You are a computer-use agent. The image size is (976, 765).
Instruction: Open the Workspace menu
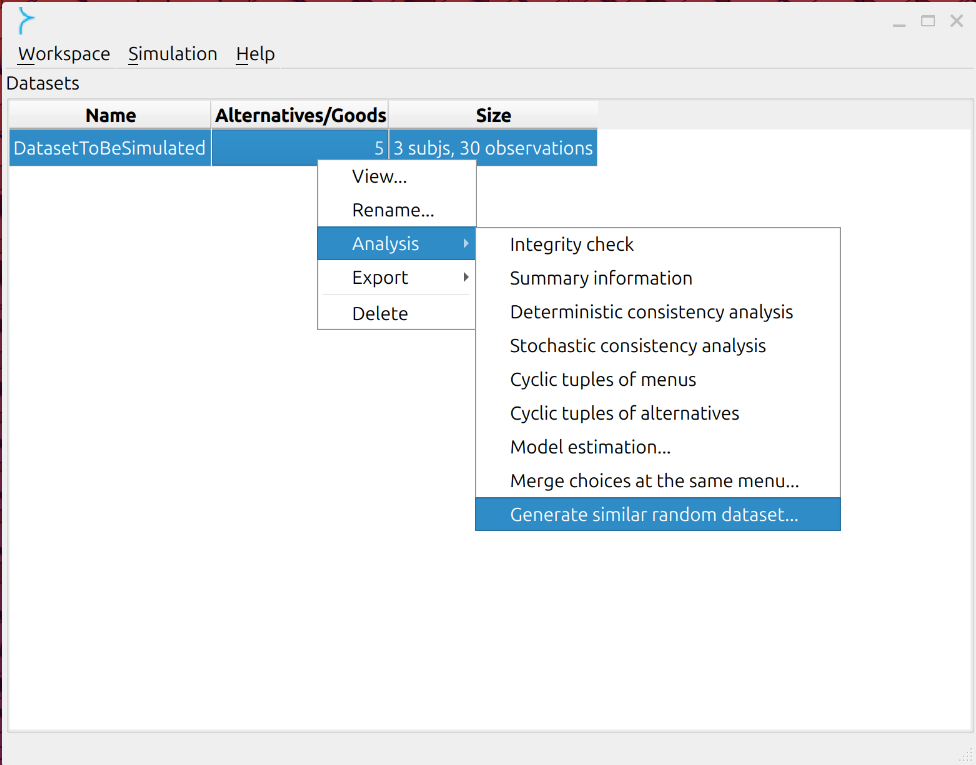coord(63,54)
